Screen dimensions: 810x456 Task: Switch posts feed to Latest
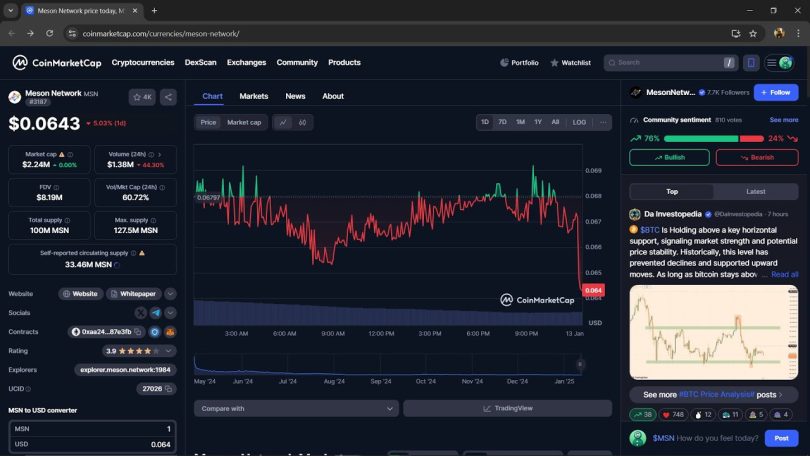(756, 192)
